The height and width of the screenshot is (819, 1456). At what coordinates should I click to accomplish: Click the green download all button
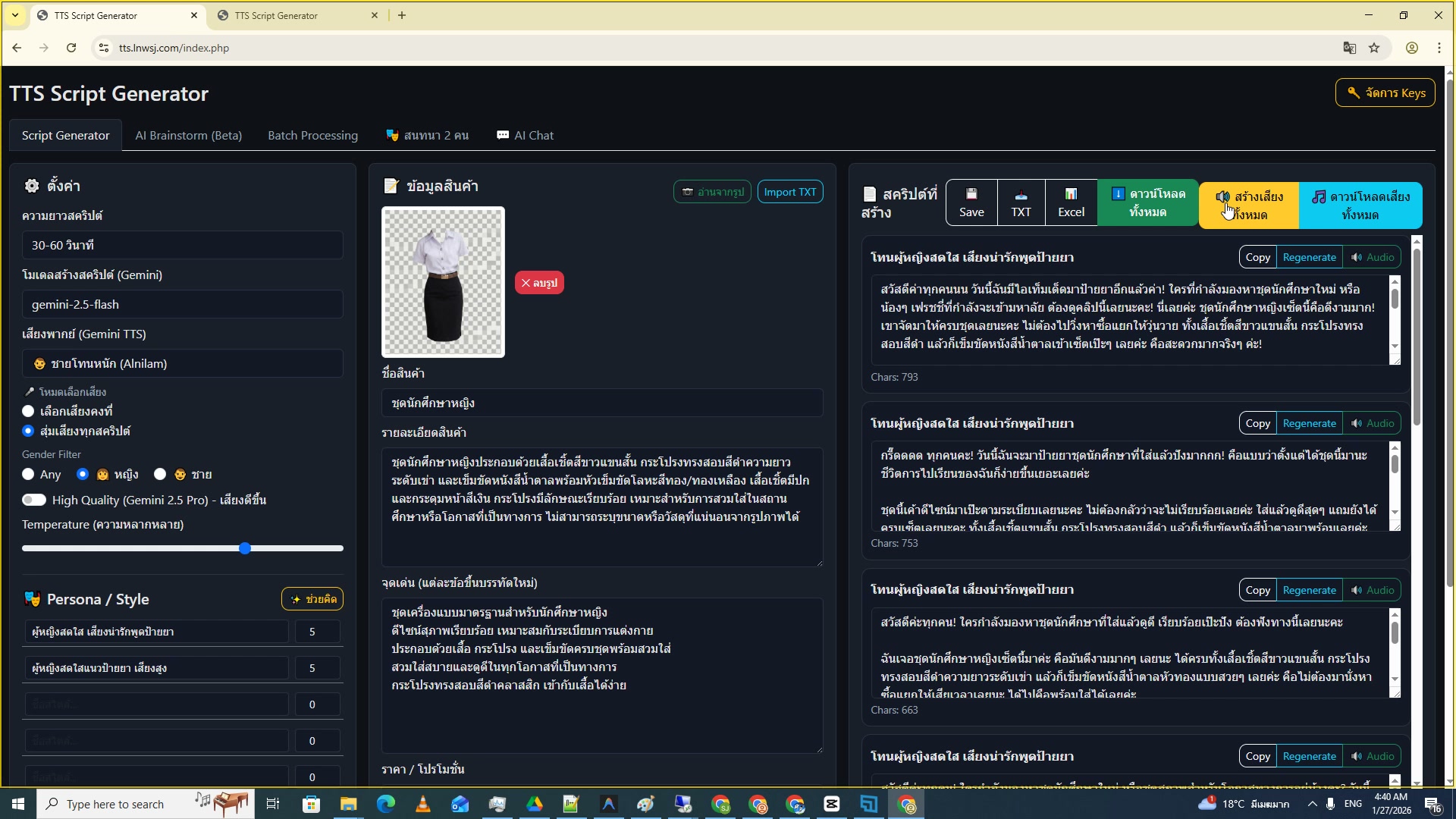1147,202
